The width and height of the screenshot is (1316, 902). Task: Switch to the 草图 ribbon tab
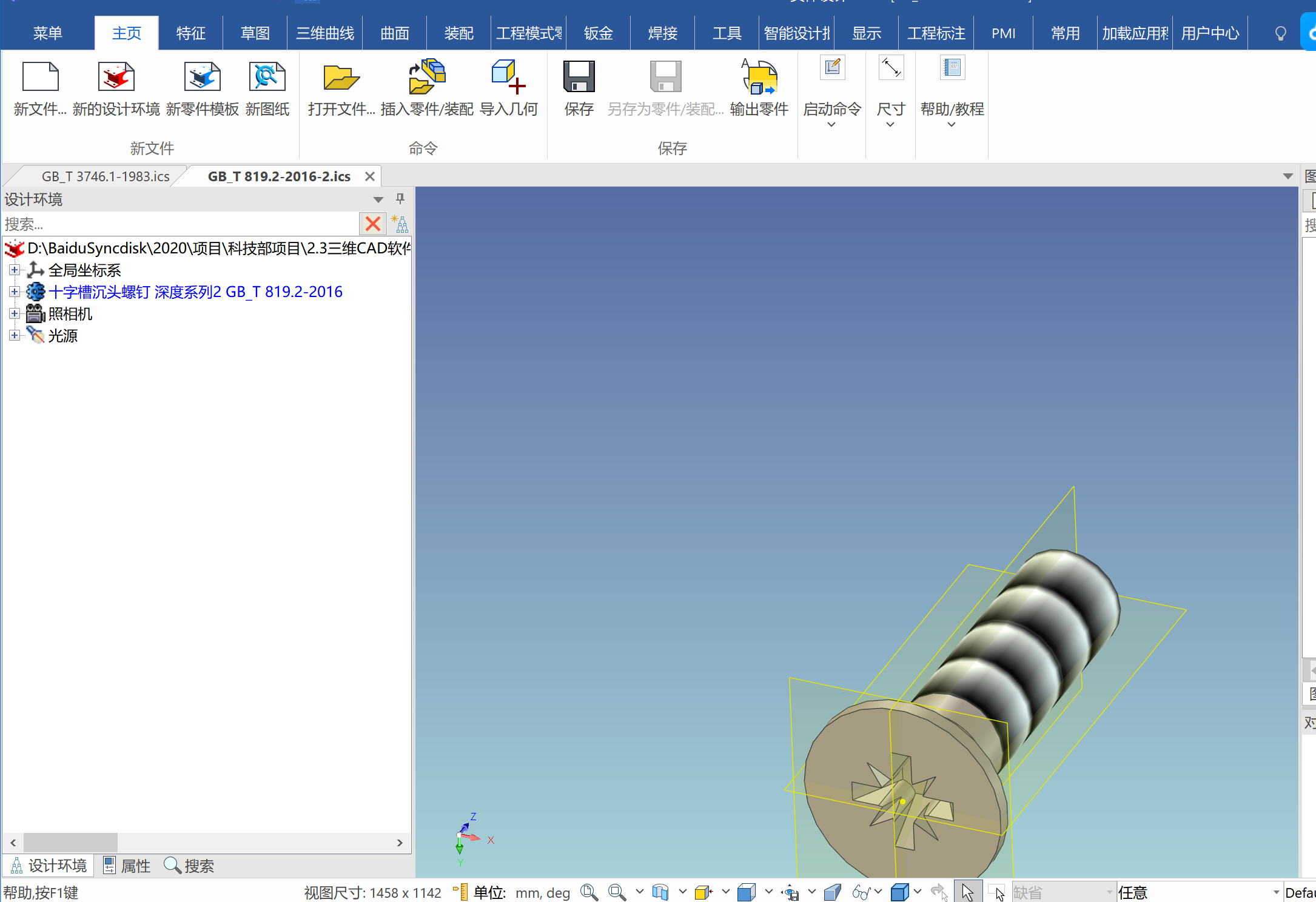255,33
